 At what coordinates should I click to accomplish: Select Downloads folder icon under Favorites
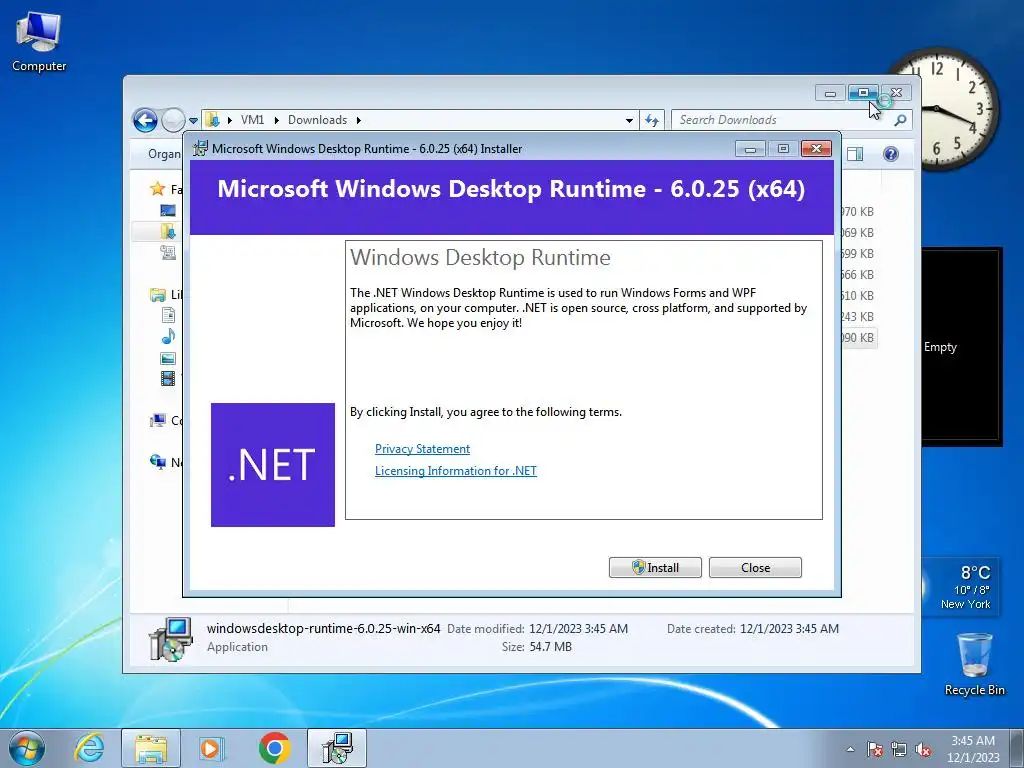pos(168,231)
